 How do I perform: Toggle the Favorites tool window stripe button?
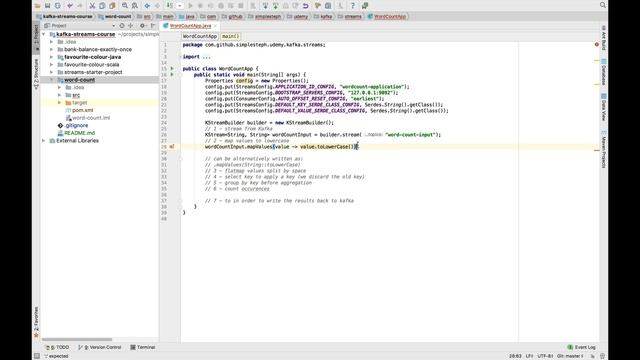point(36,322)
